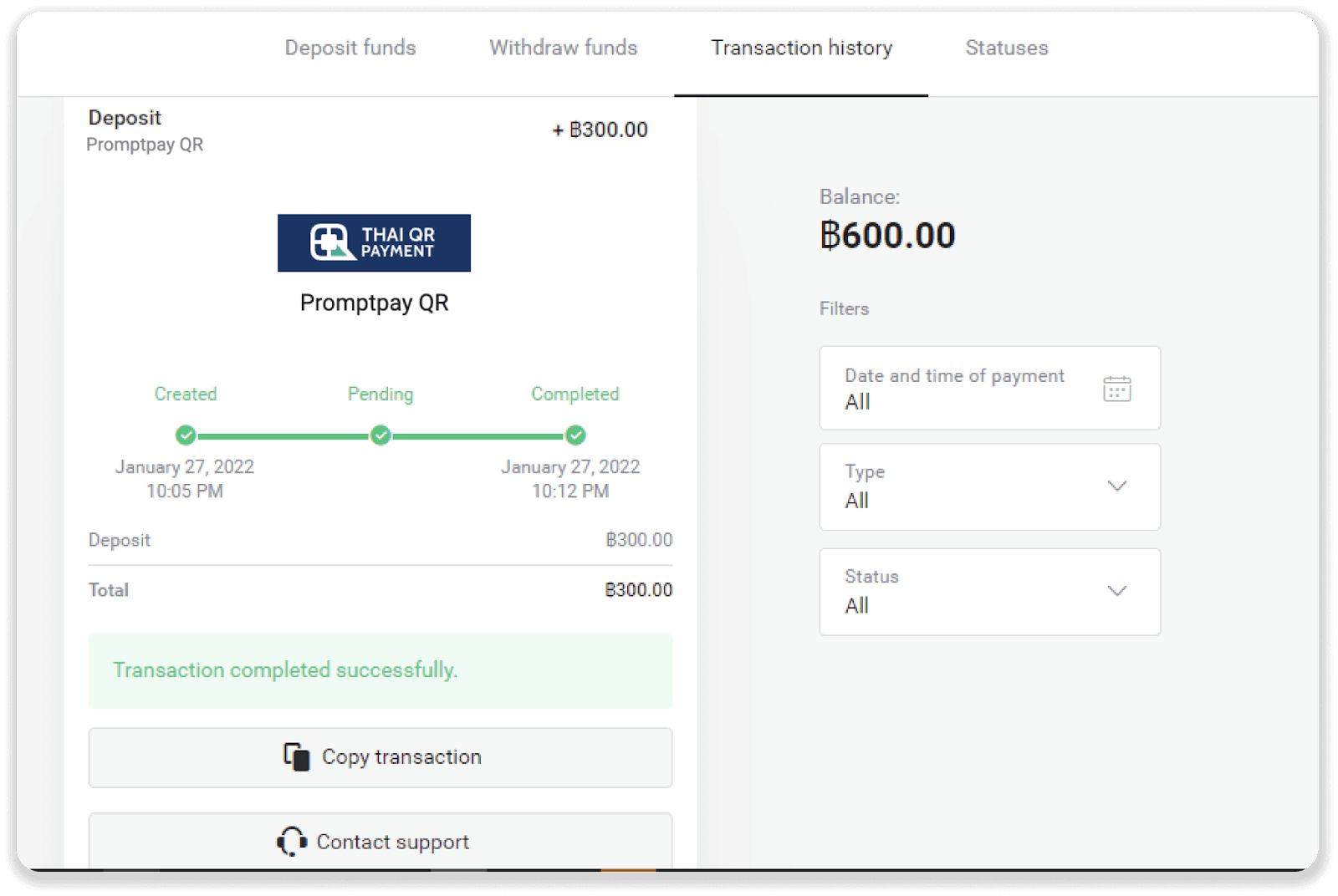Open the Date and time of payment filter
This screenshot has height=896, width=1338.
pos(990,387)
